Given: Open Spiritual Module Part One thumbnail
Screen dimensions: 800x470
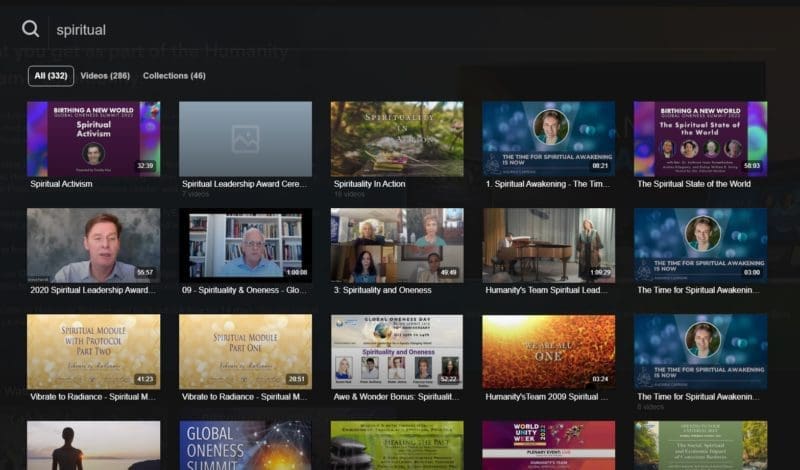Looking at the screenshot, I should pos(245,352).
